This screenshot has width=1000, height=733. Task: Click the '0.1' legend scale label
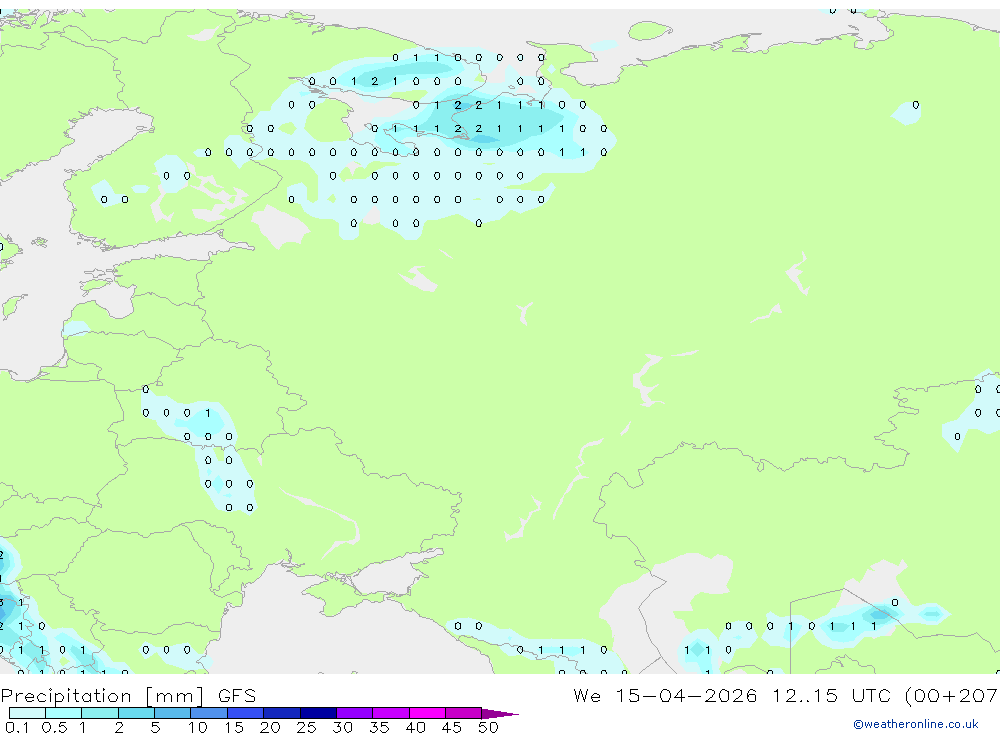[17, 727]
